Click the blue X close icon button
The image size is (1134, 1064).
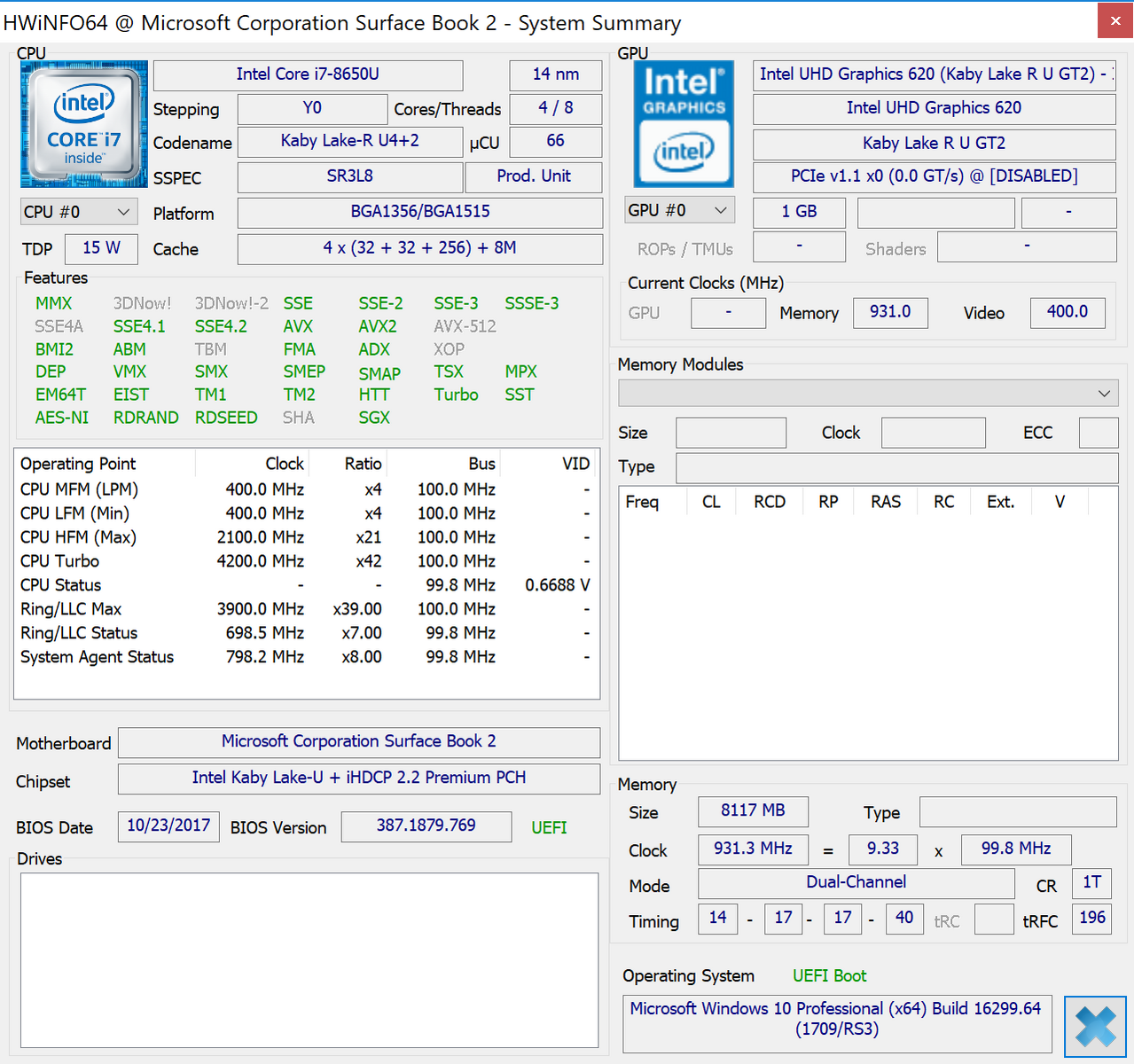click(1095, 1027)
